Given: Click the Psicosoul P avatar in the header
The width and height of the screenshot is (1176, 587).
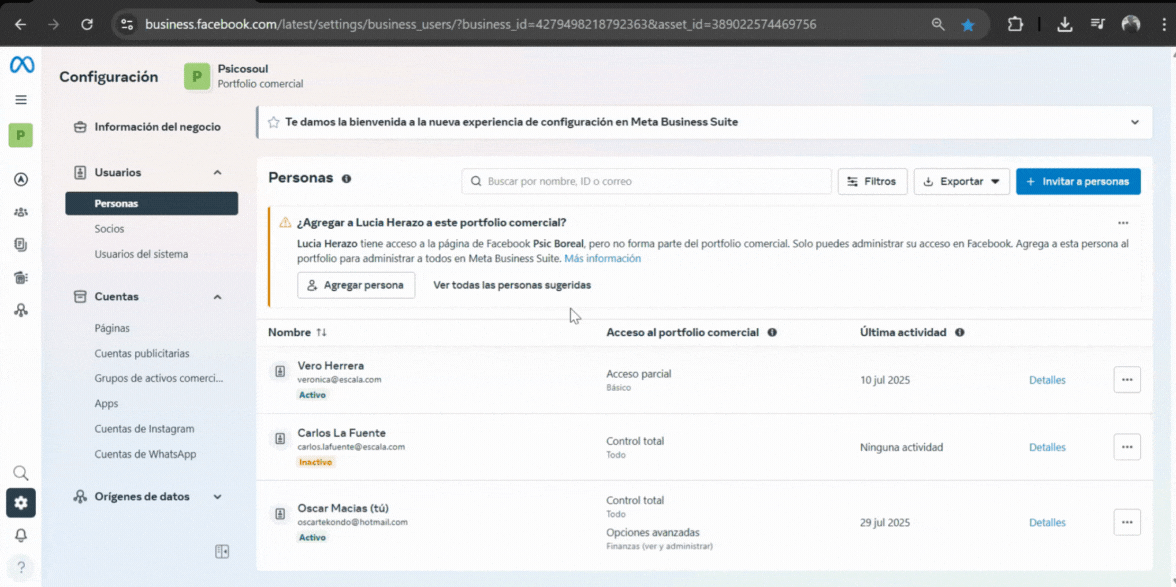Looking at the screenshot, I should point(197,76).
